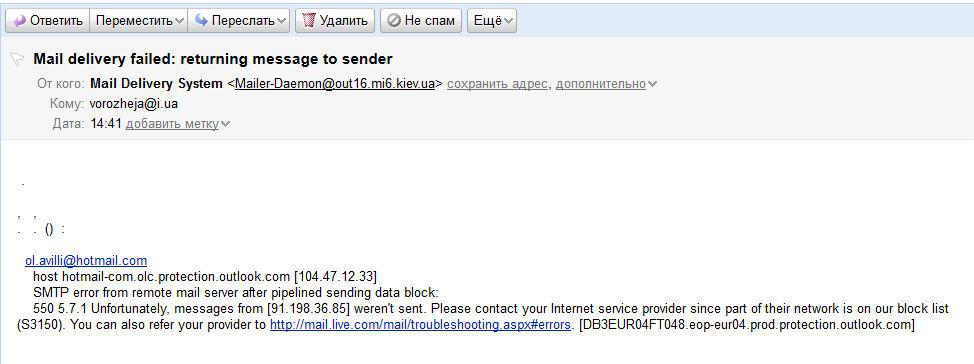Toggle the flag icon beside the subject
The width and height of the screenshot is (974, 364).
(17, 59)
